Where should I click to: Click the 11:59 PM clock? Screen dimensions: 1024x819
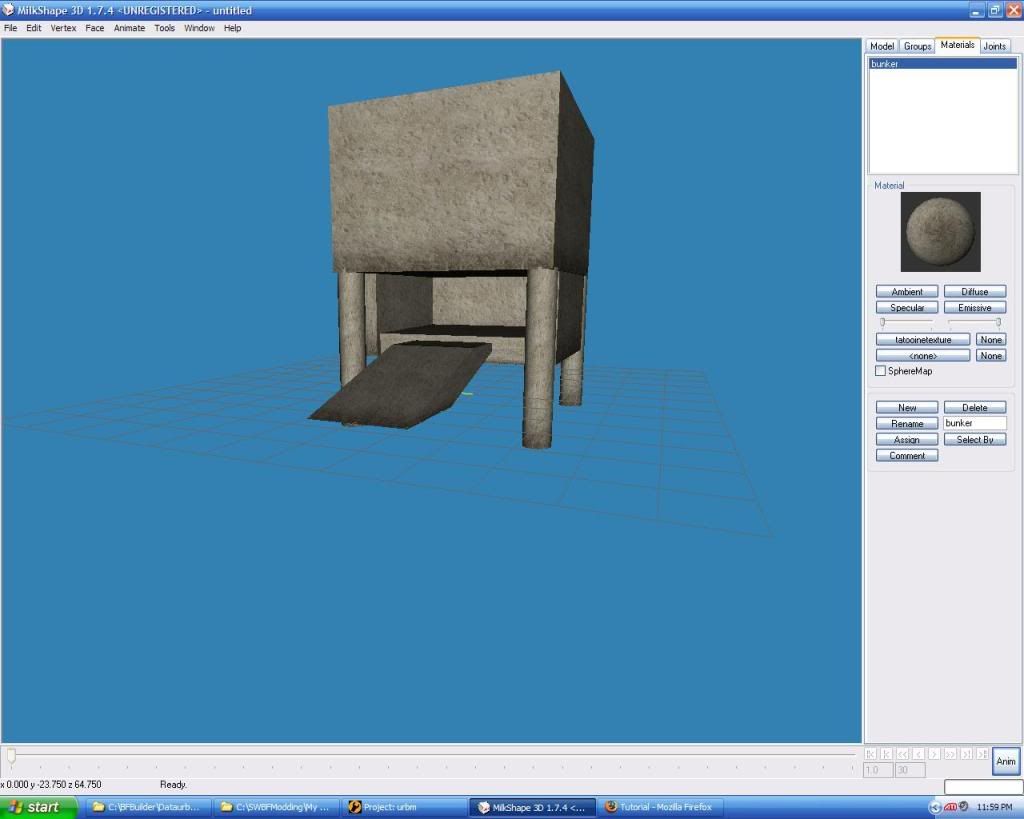tap(995, 807)
